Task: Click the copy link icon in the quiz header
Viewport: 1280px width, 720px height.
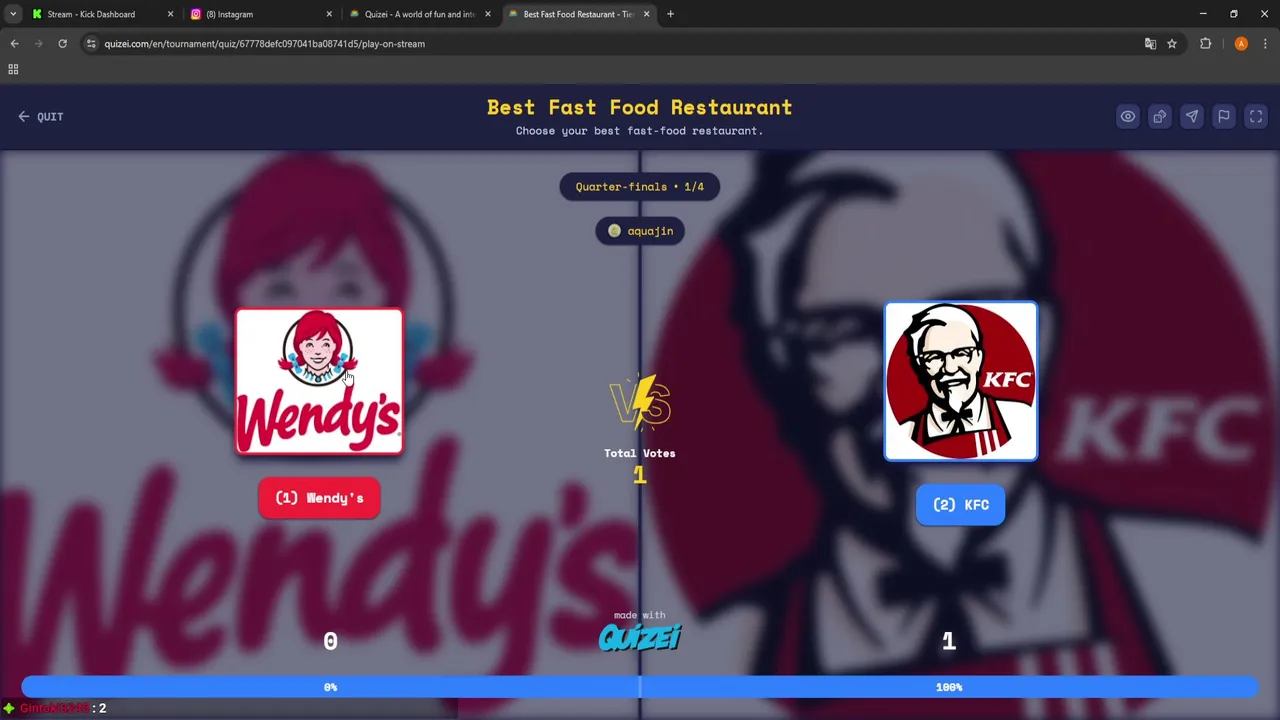Action: (1159, 116)
